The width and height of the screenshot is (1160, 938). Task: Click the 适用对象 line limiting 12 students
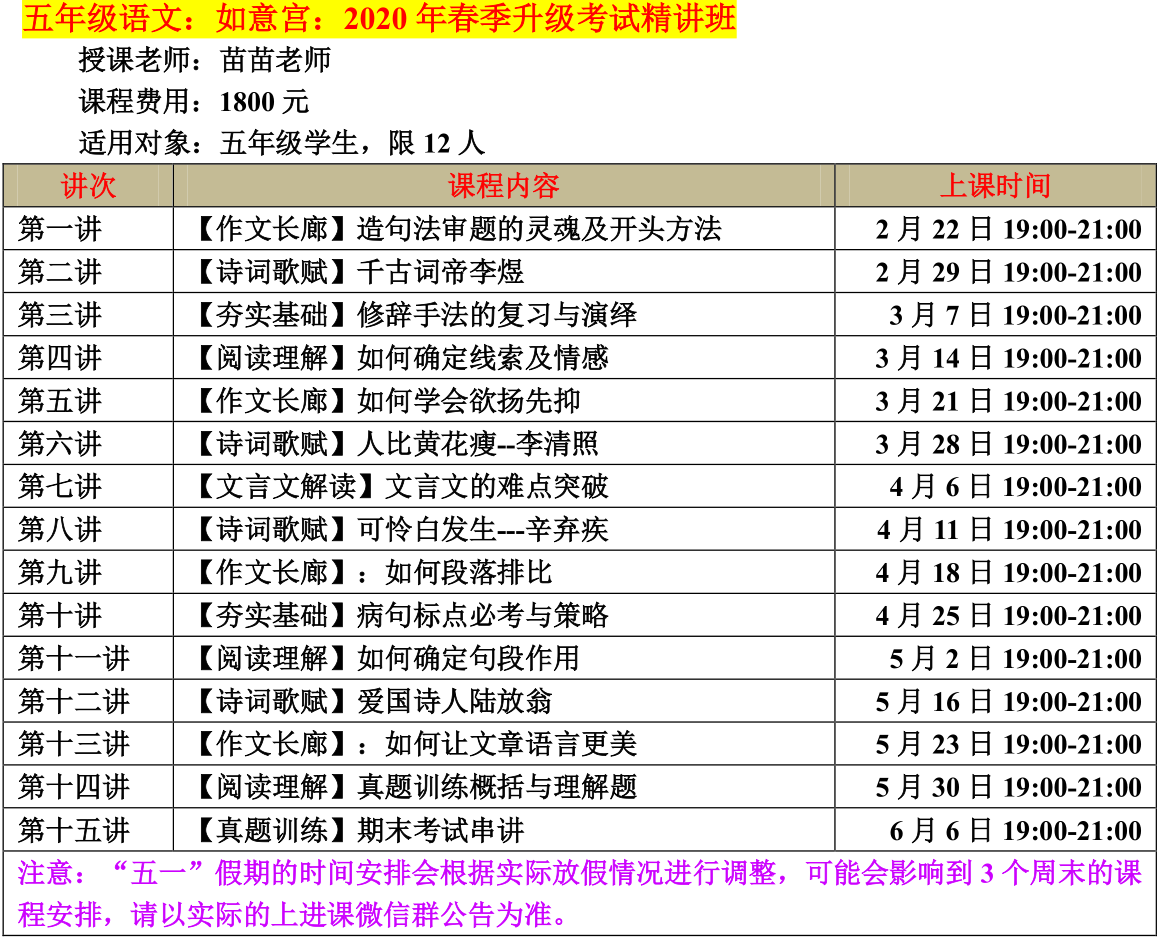(282, 143)
